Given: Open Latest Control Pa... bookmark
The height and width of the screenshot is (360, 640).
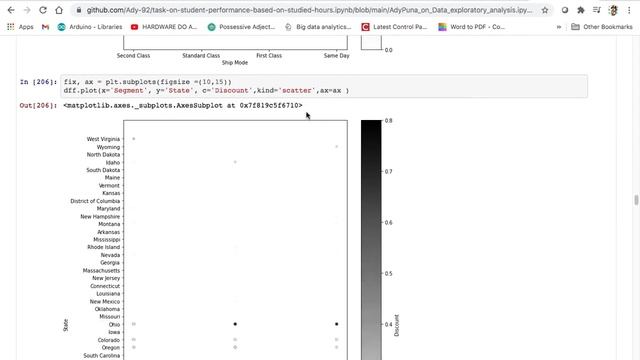Looking at the screenshot, I should pyautogui.click(x=394, y=27).
